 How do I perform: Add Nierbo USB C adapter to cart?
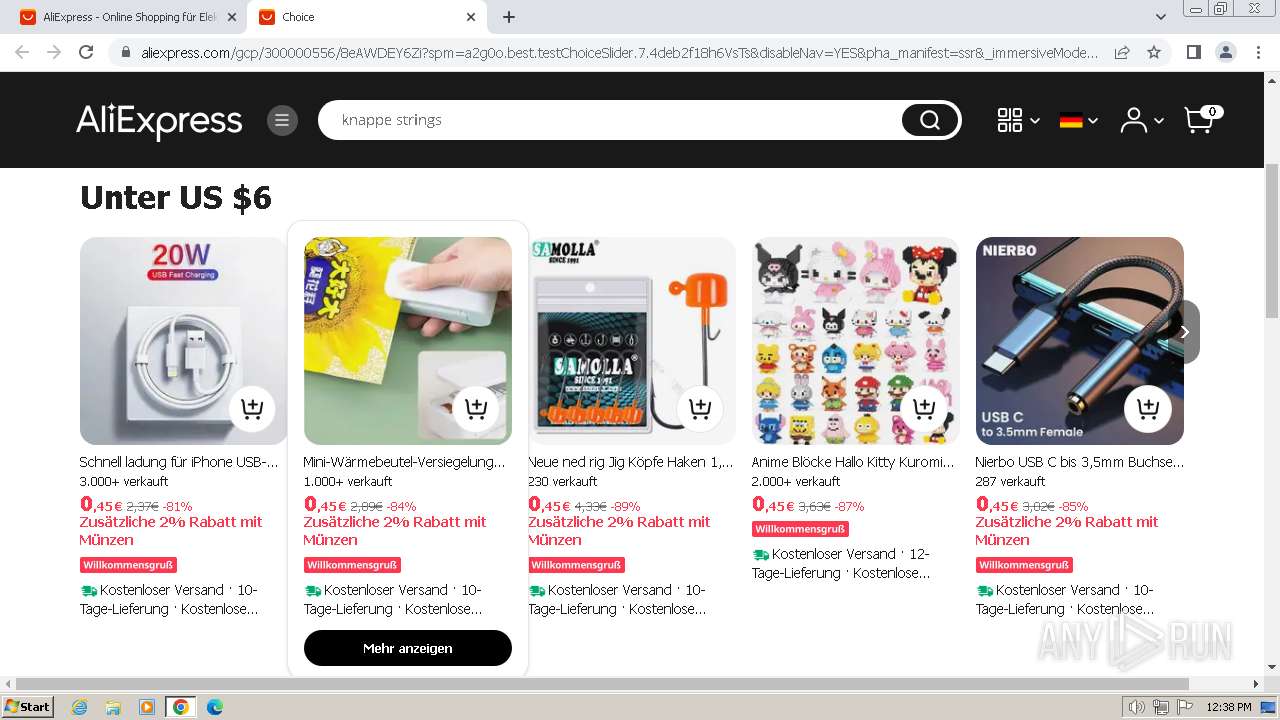[x=1148, y=408]
